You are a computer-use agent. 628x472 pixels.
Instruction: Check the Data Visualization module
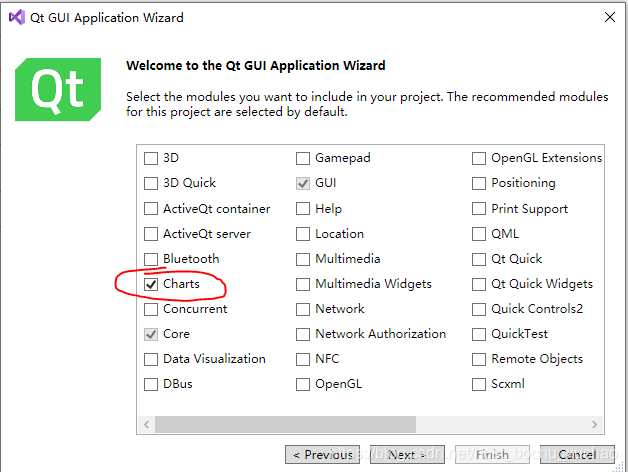(151, 359)
